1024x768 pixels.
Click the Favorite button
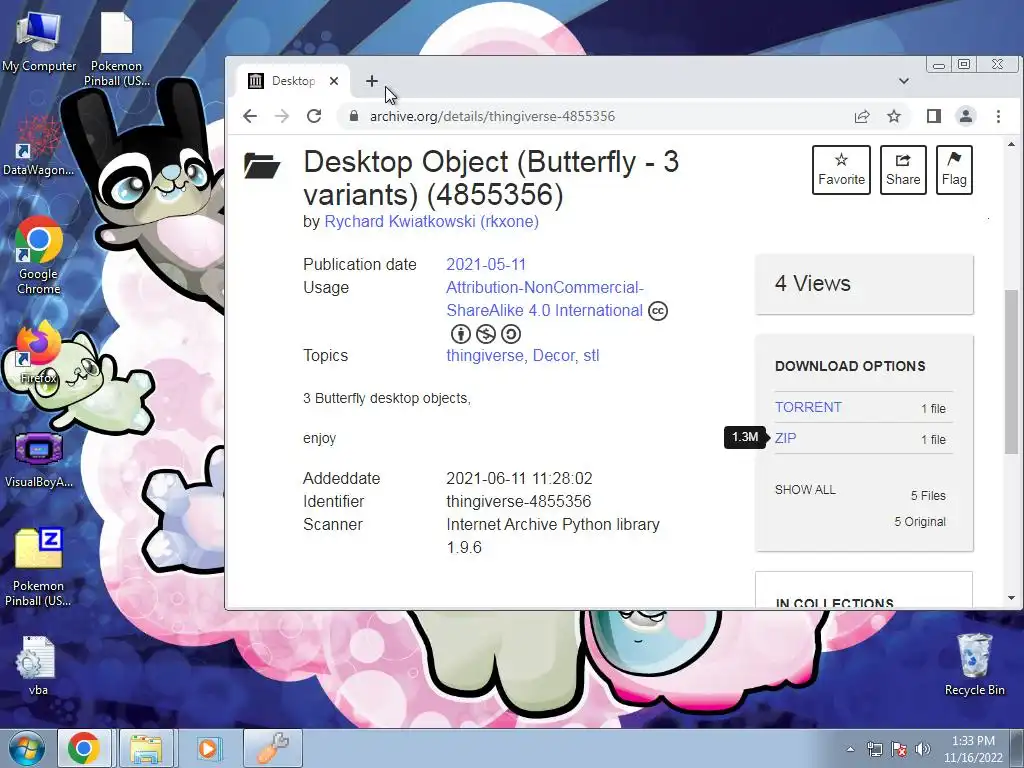pos(841,170)
